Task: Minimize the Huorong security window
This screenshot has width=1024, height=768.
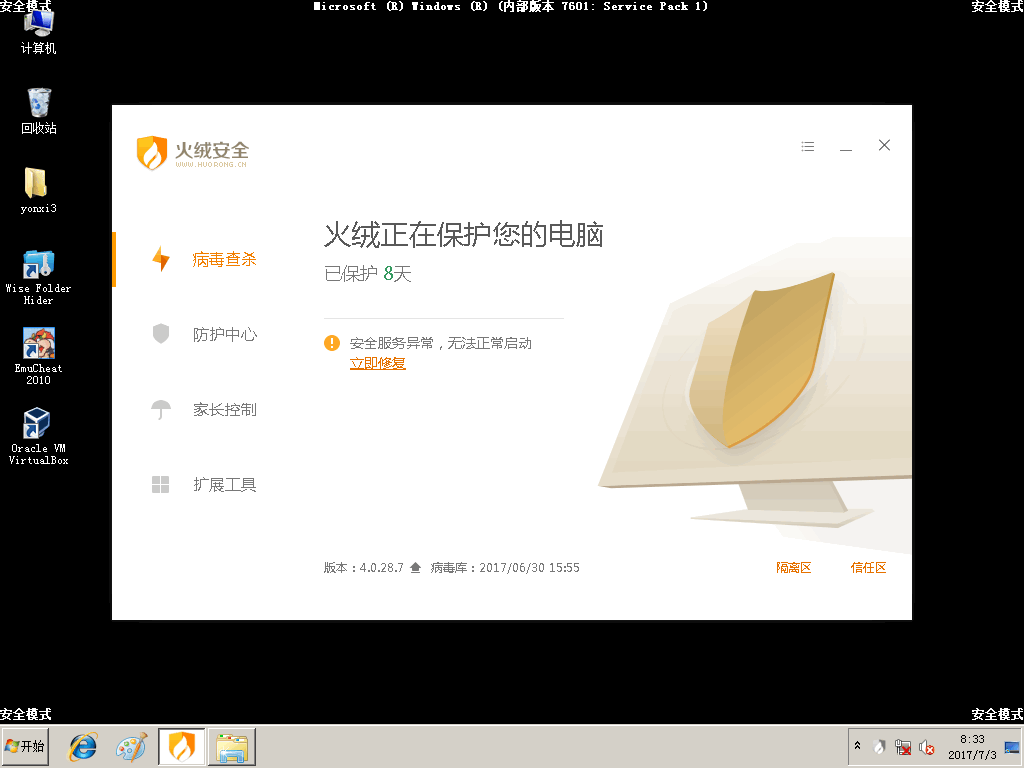Action: pos(846,147)
